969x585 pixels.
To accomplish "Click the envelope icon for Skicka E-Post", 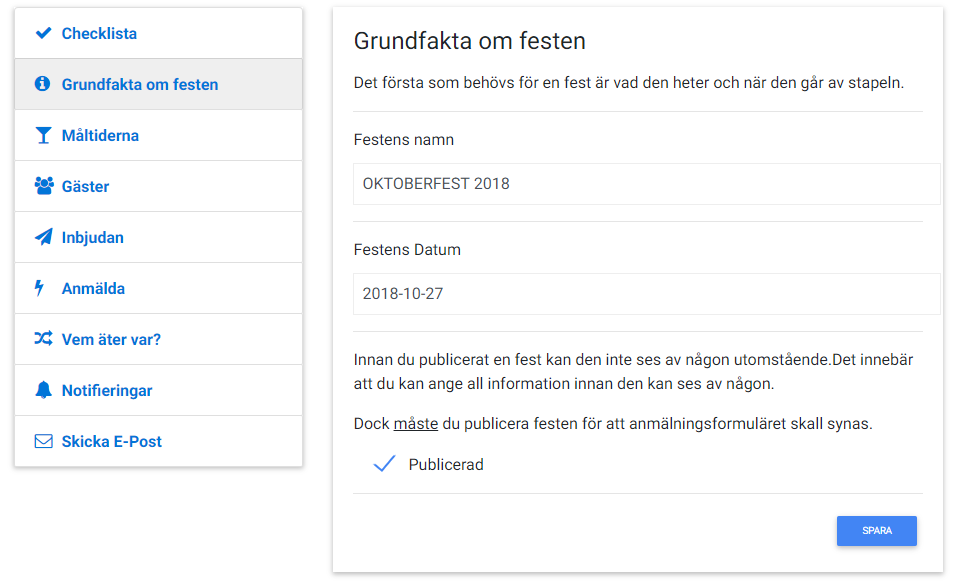I will click(x=43, y=441).
